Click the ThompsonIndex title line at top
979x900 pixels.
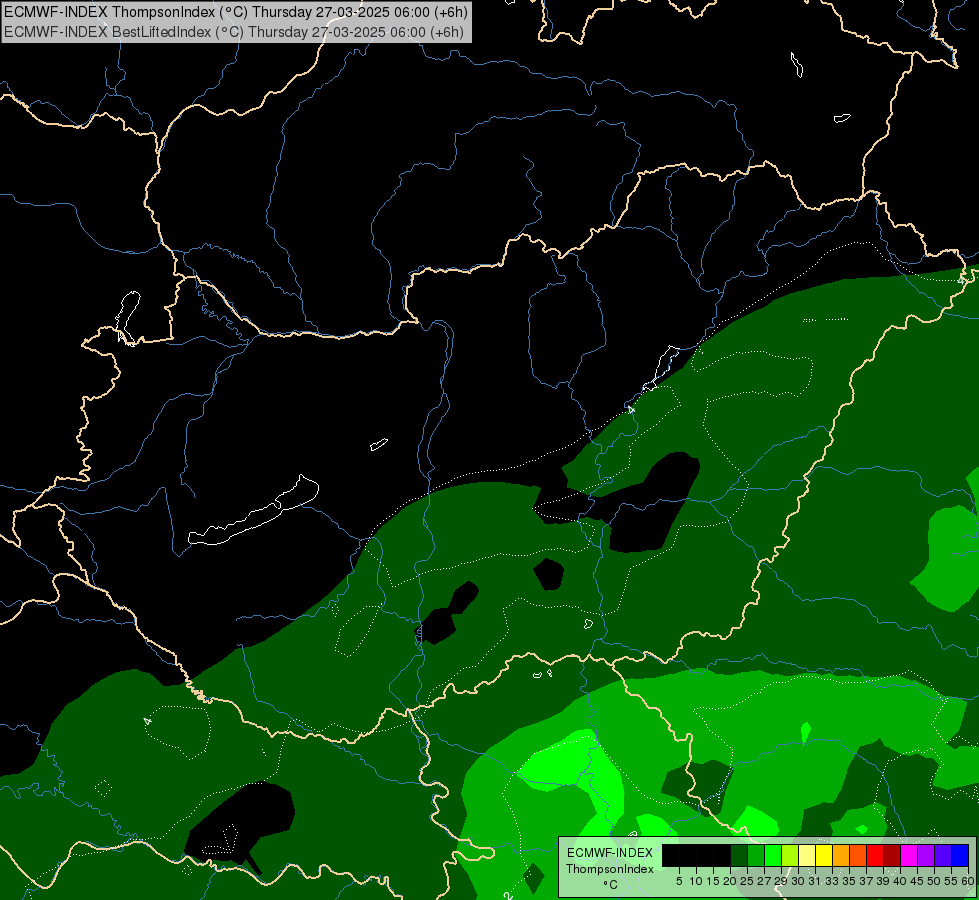click(236, 11)
